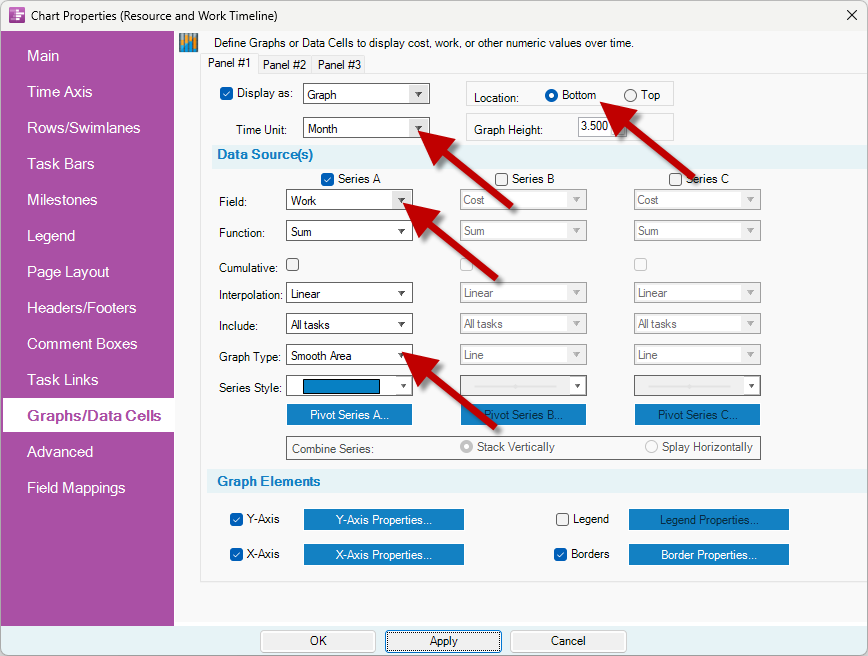868x656 pixels.
Task: Select the Top location radio button
Action: coord(630,96)
